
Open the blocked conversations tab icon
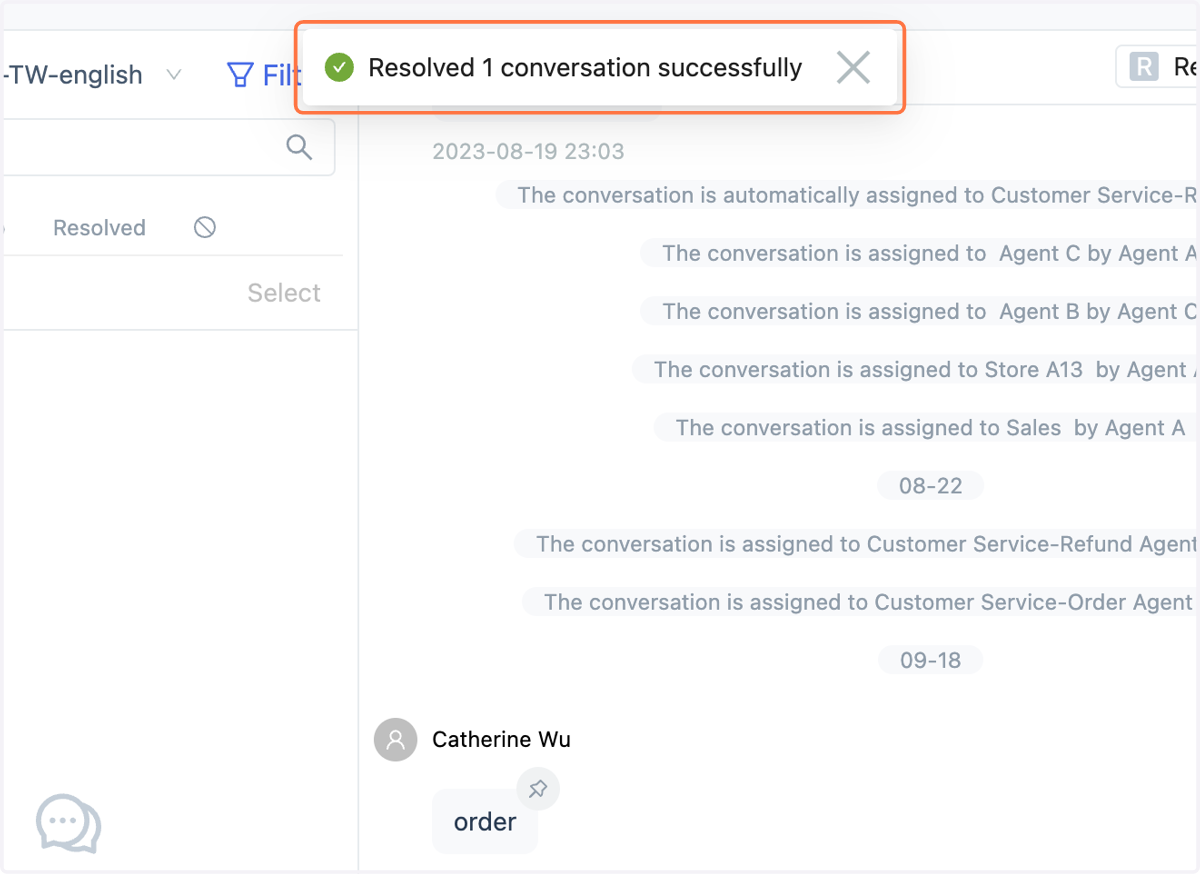coord(205,227)
